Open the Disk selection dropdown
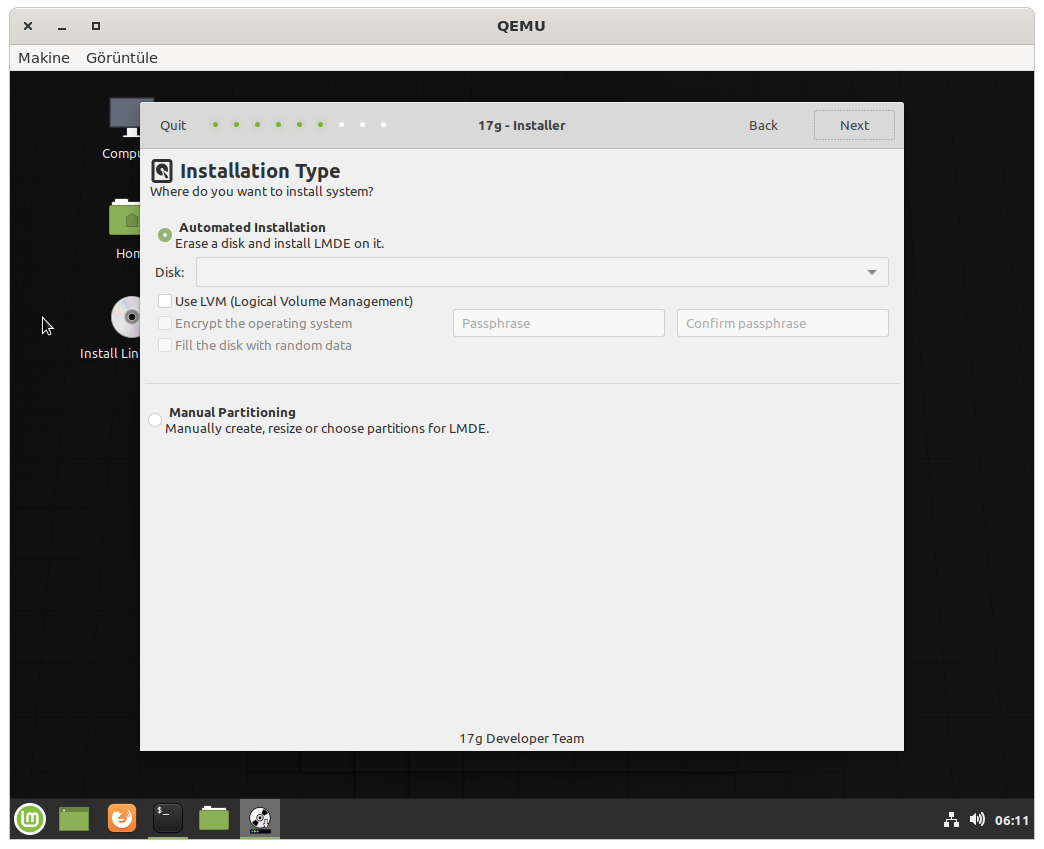This screenshot has height=849, width=1044. (542, 272)
